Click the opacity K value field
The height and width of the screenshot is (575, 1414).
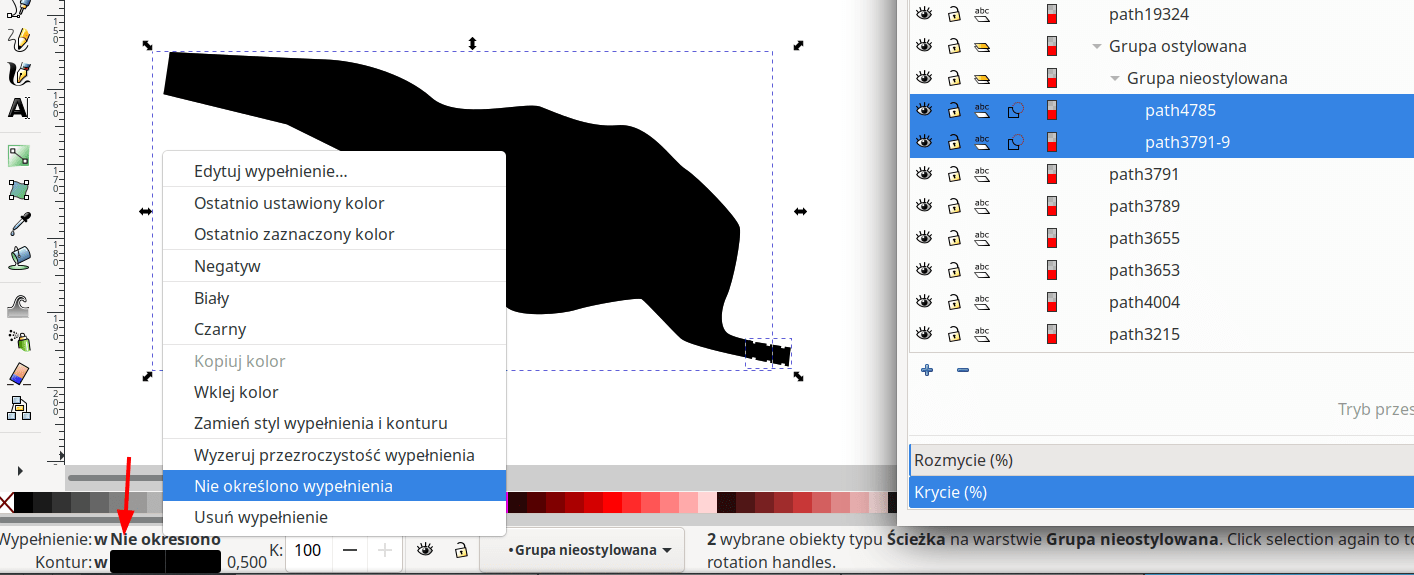point(309,550)
